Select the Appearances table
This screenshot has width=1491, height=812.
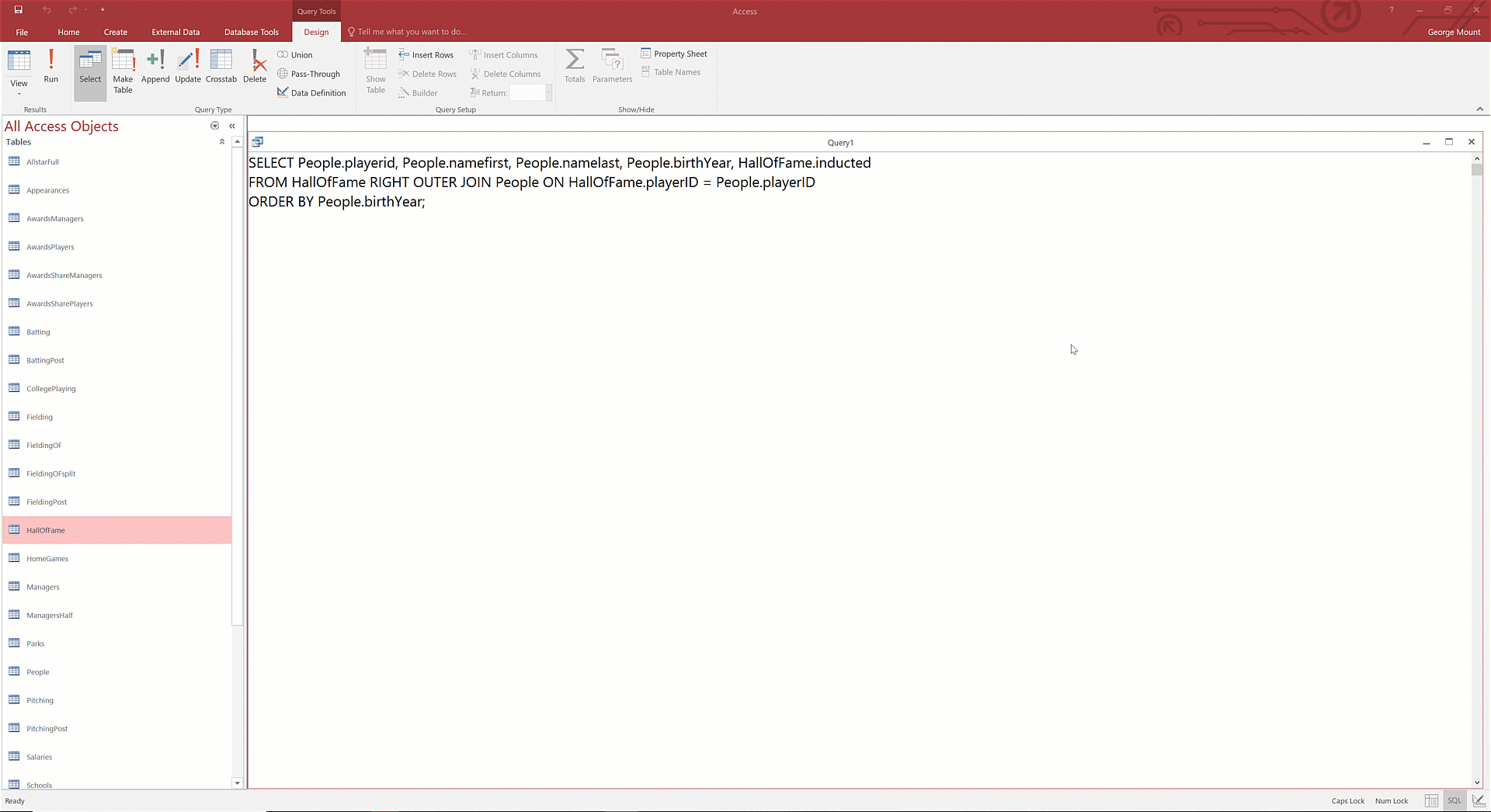pos(118,190)
